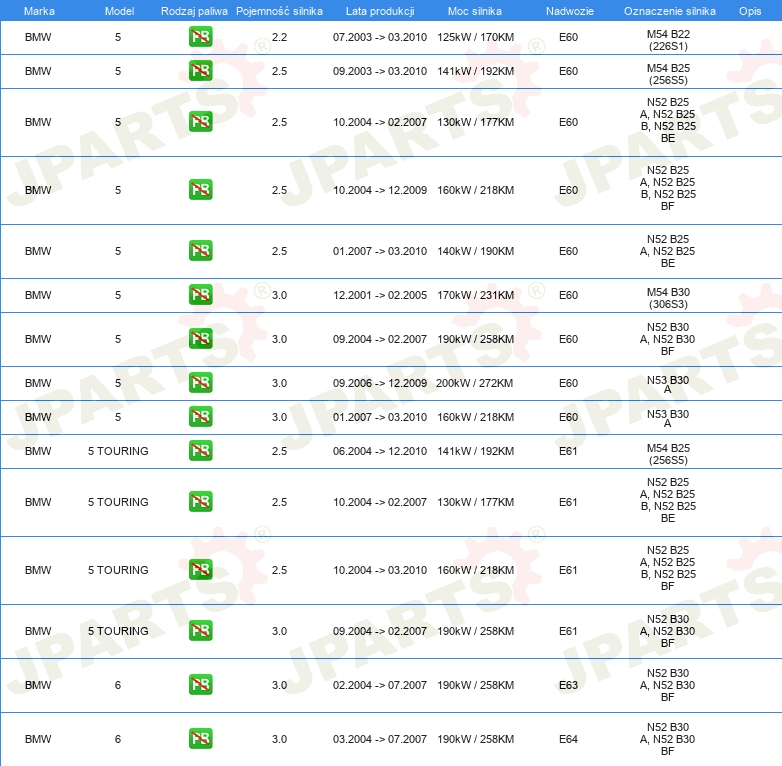This screenshot has height=766, width=782.
Task: Select the 12.2001 -> 02.2005 date cell
Action: tap(380, 295)
